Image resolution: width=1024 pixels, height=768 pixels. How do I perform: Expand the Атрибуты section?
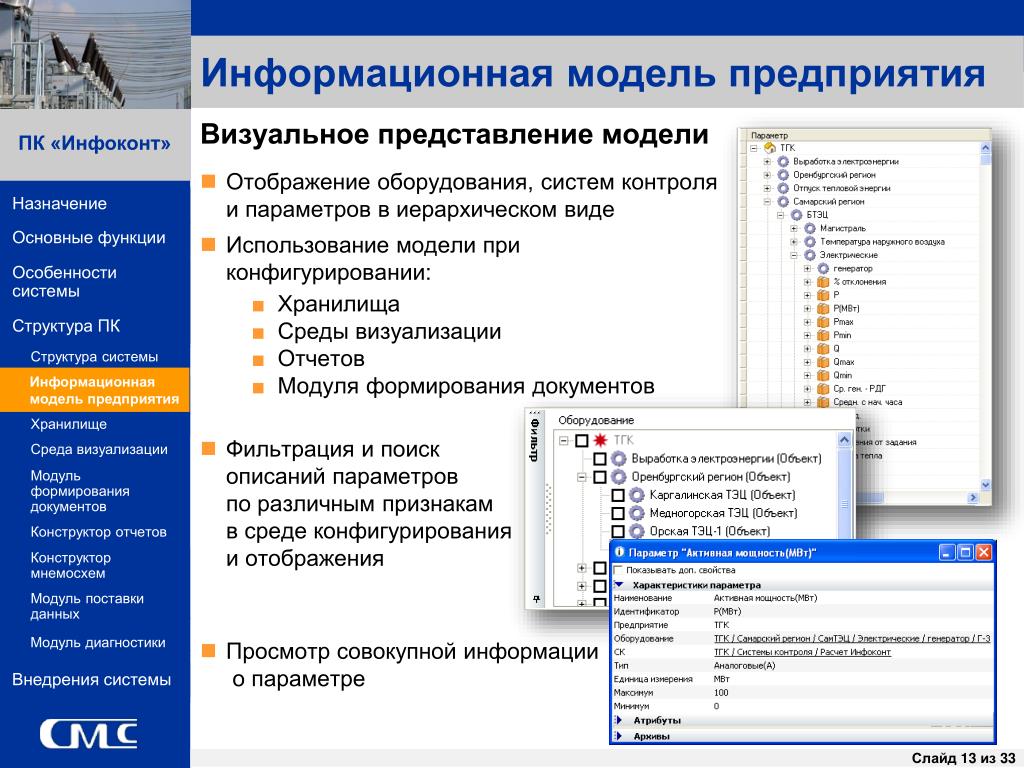[619, 720]
